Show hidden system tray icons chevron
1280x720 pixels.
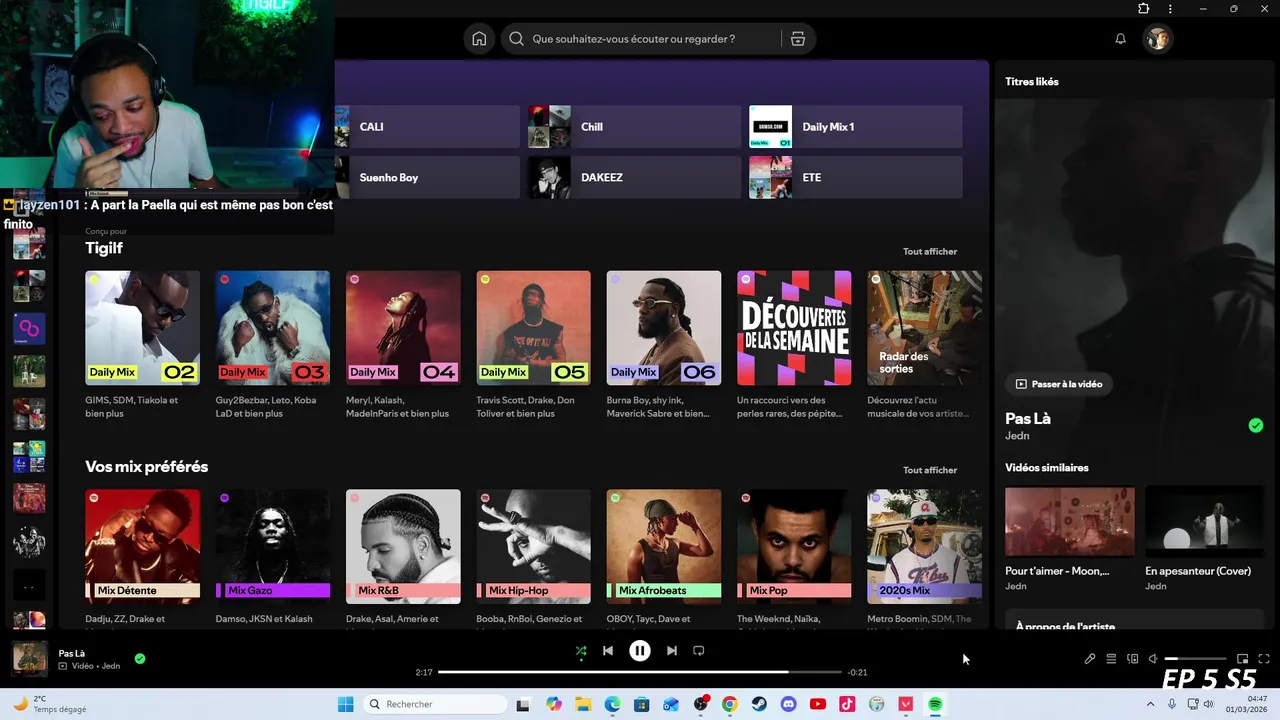pyautogui.click(x=1150, y=704)
